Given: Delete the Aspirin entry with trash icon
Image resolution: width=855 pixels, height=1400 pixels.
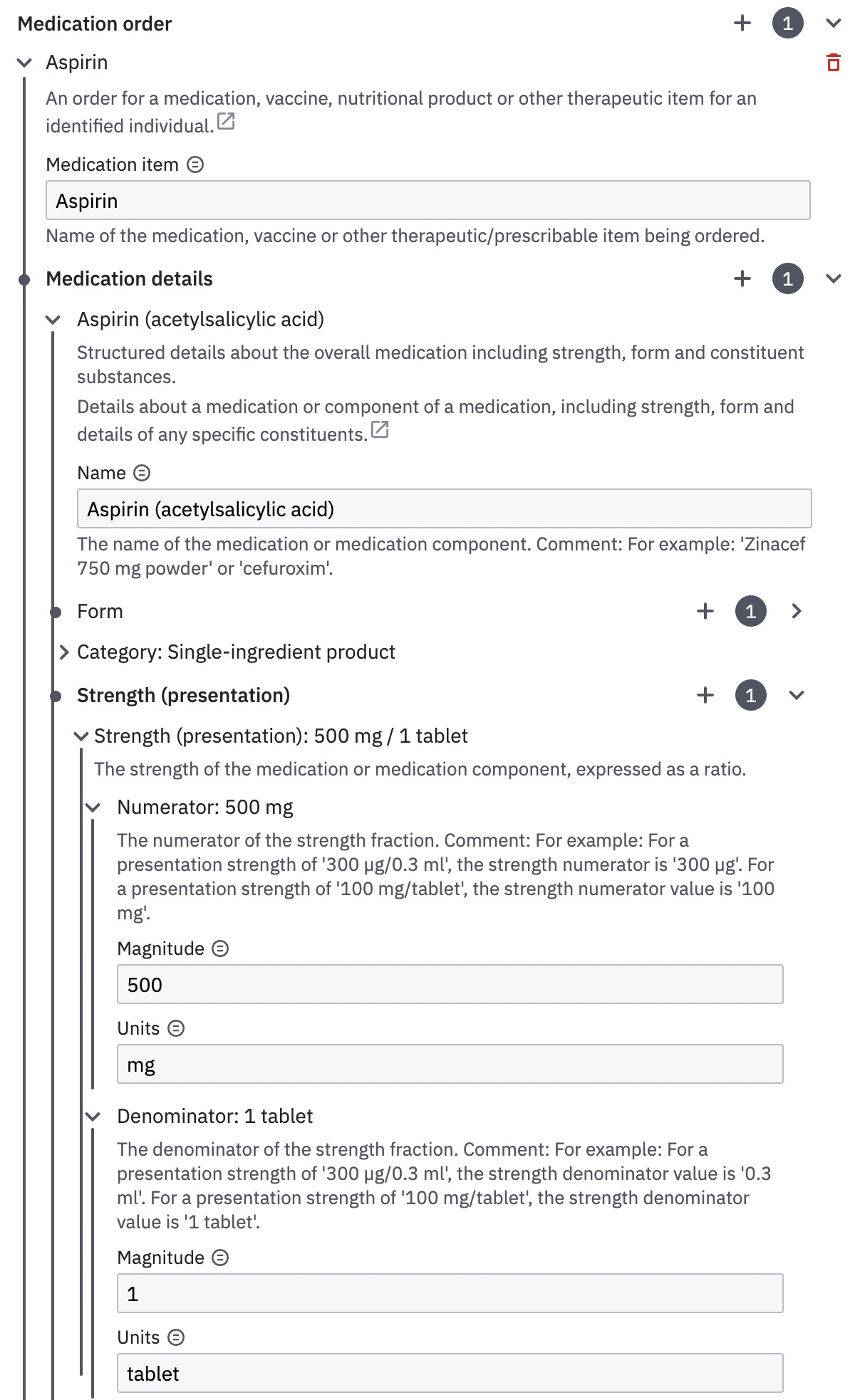Looking at the screenshot, I should coord(833,63).
